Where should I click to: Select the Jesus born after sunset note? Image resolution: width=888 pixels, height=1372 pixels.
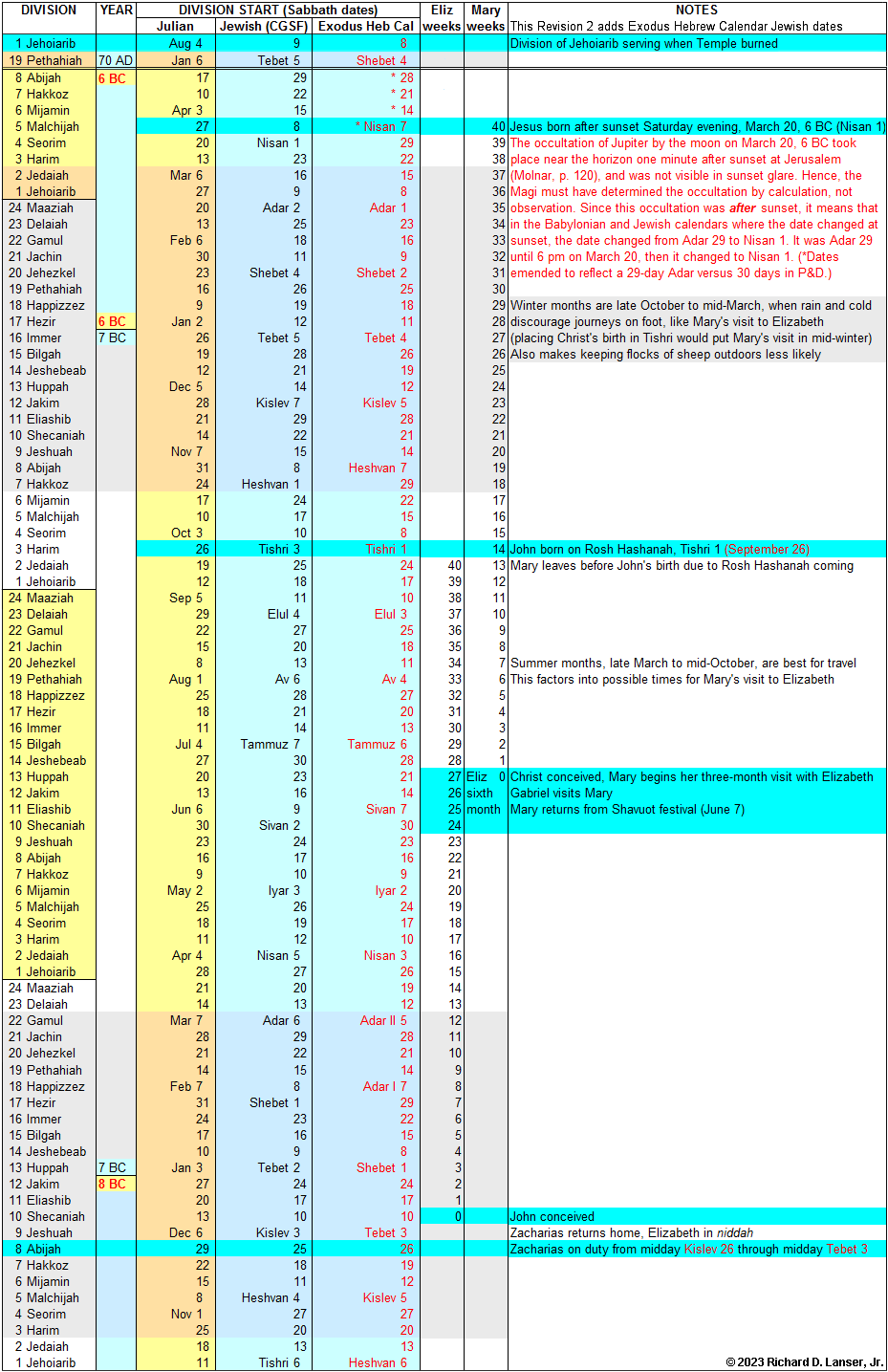click(x=697, y=126)
